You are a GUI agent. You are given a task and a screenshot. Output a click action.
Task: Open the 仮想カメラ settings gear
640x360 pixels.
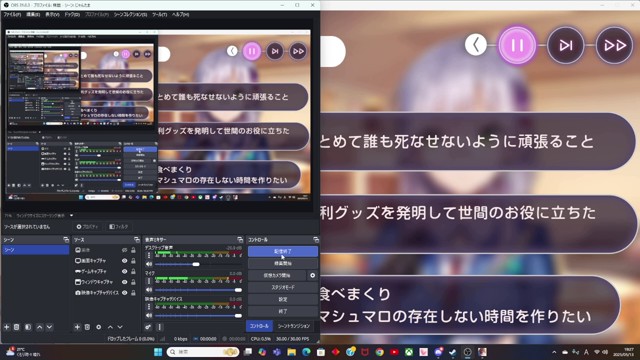(x=313, y=276)
